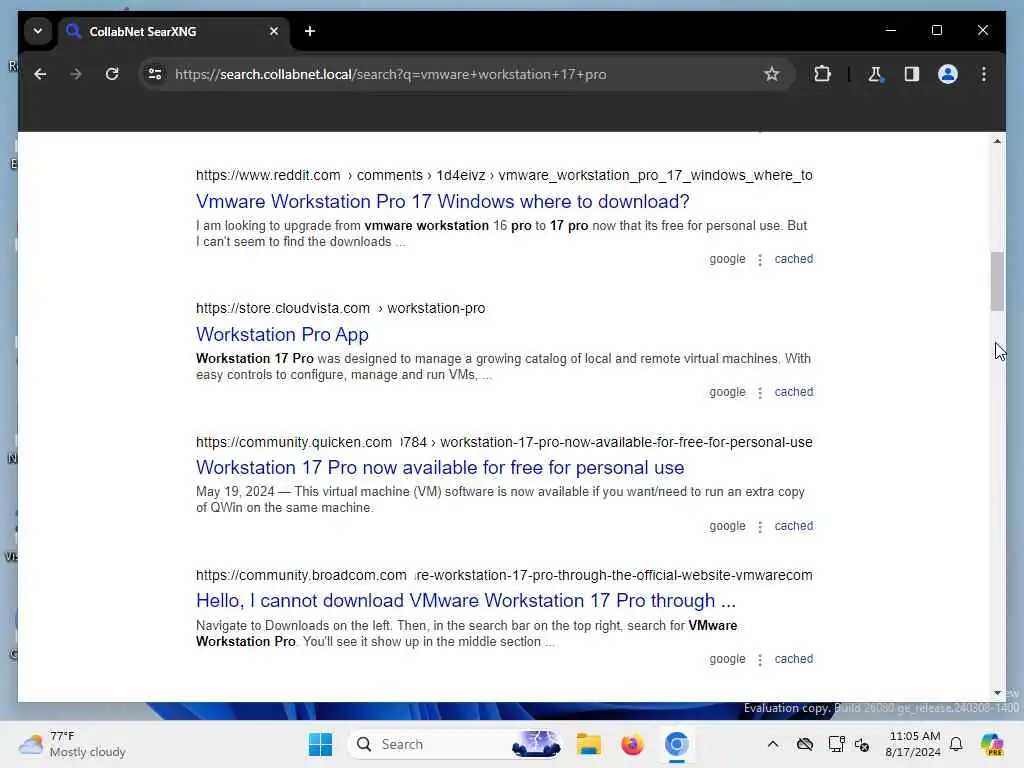1024x768 pixels.
Task: Open the clock showing 11:05 AM
Action: coord(913,744)
